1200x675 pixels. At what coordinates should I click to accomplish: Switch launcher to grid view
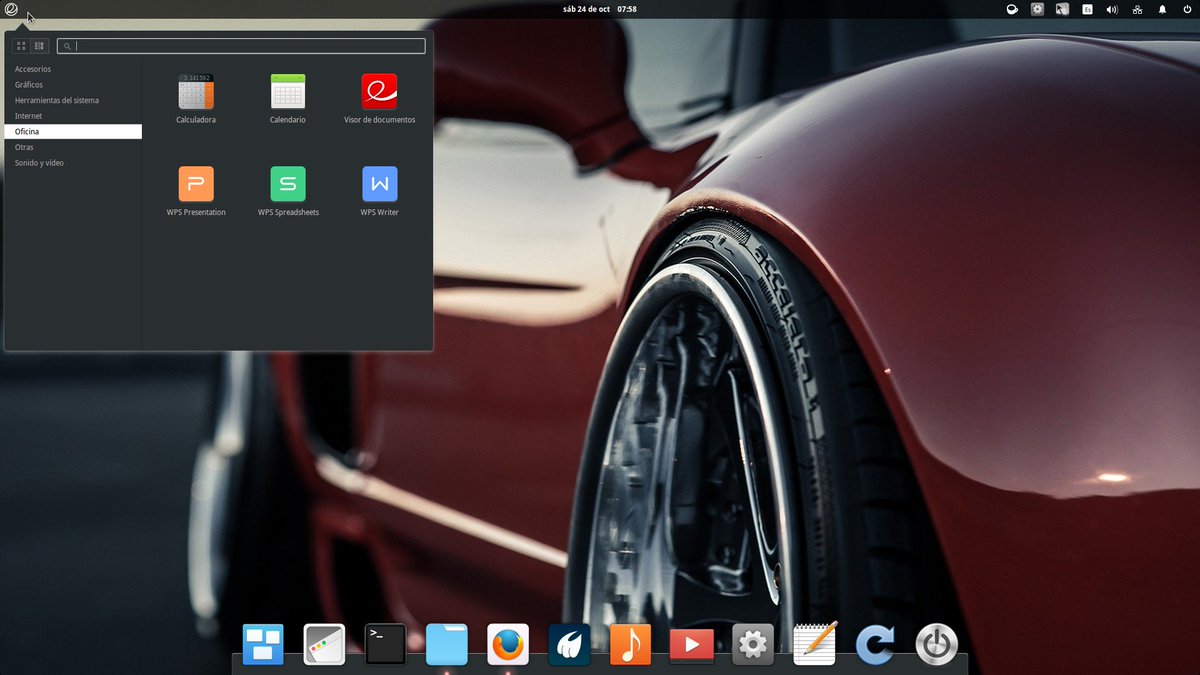point(21,46)
